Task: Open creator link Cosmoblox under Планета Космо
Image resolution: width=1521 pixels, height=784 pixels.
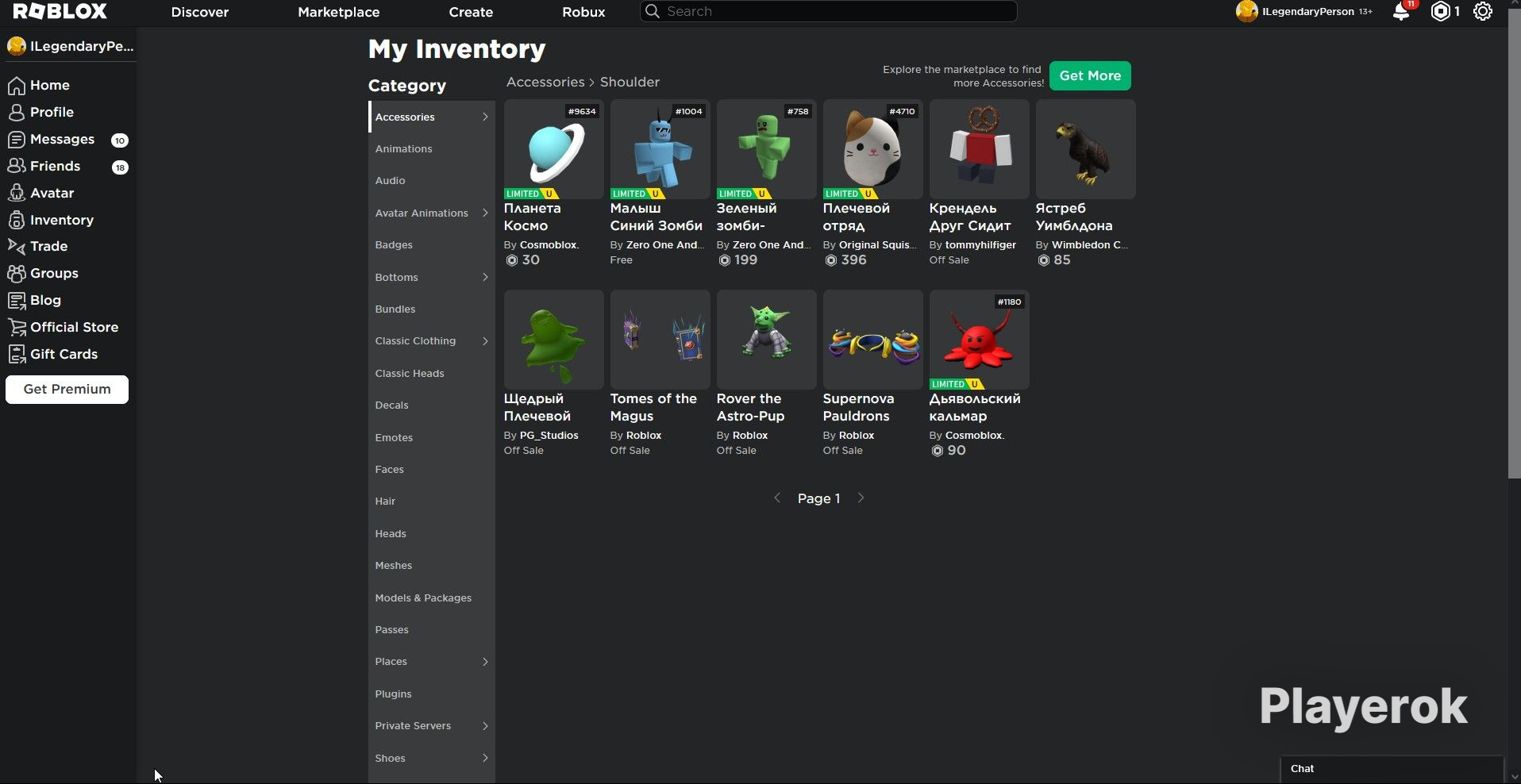Action: click(549, 245)
